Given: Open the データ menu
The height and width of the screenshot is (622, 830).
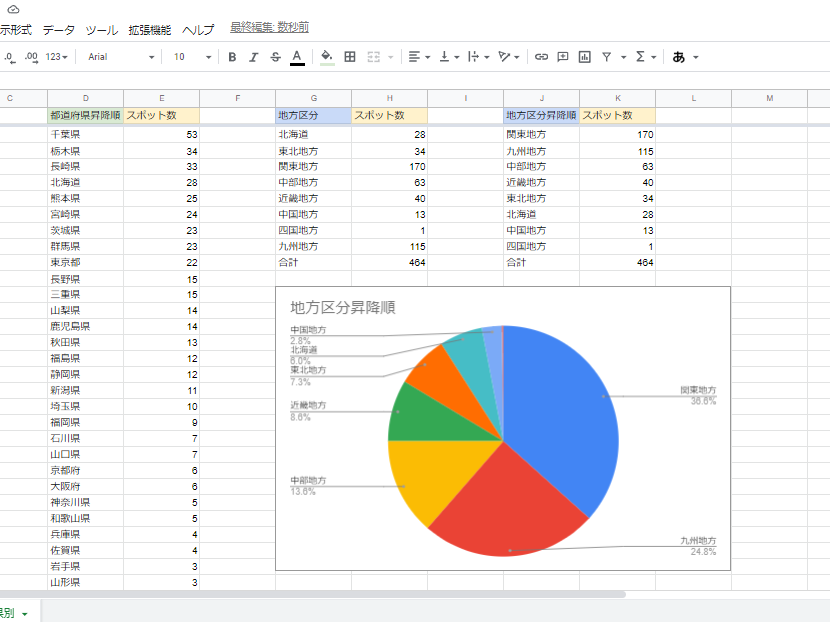Looking at the screenshot, I should pos(58,30).
